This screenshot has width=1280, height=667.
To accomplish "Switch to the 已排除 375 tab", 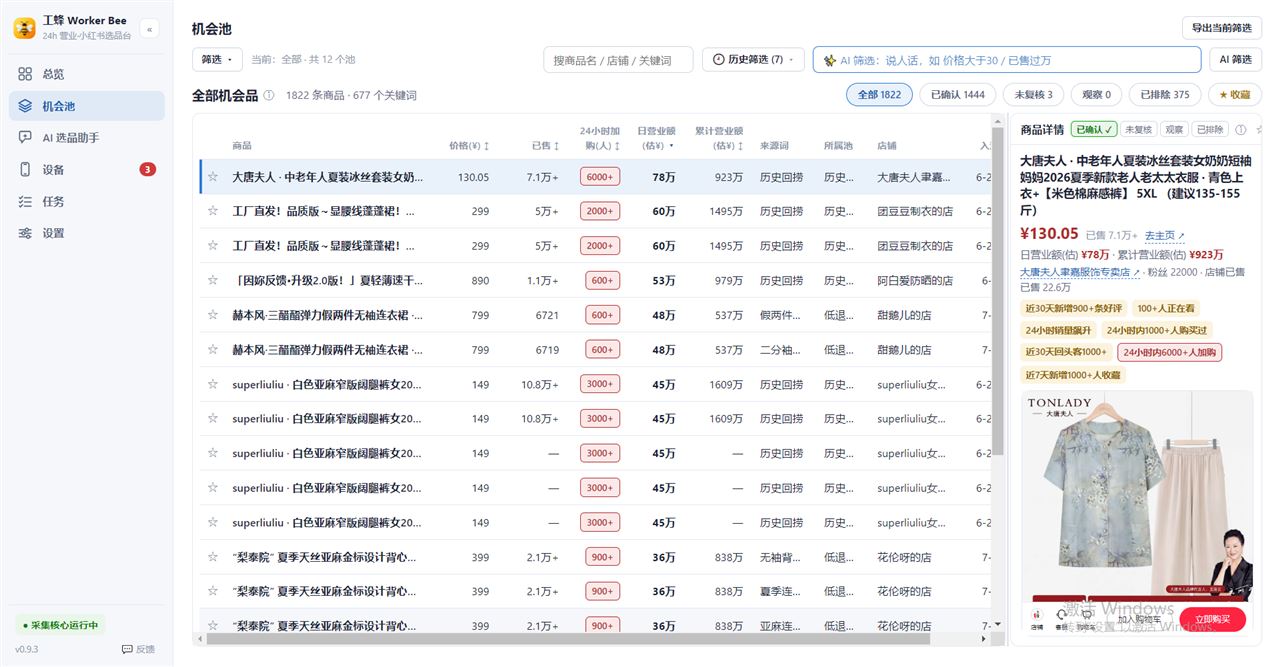I will pyautogui.click(x=1165, y=95).
